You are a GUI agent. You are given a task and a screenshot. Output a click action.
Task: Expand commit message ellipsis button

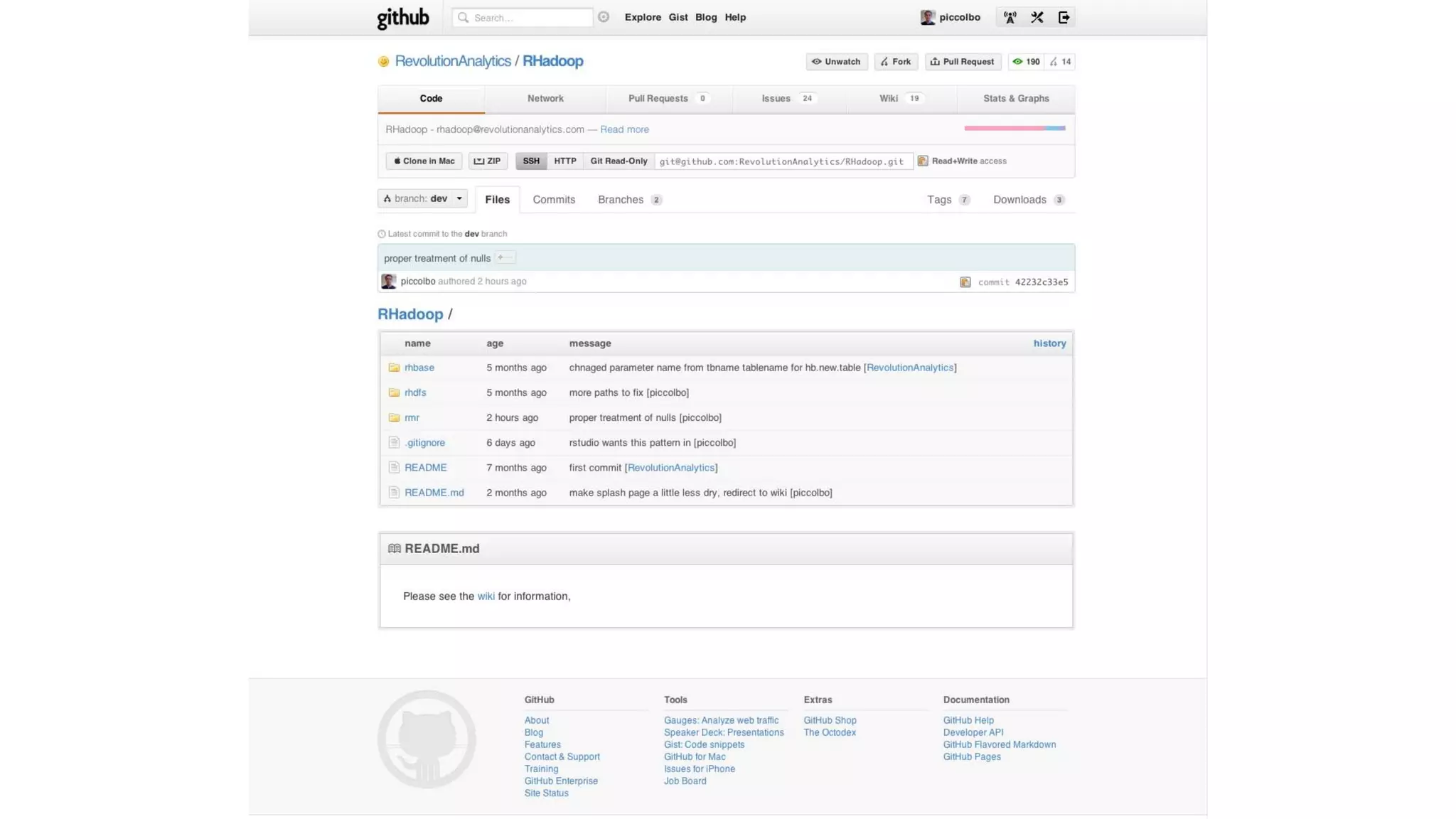coord(505,257)
